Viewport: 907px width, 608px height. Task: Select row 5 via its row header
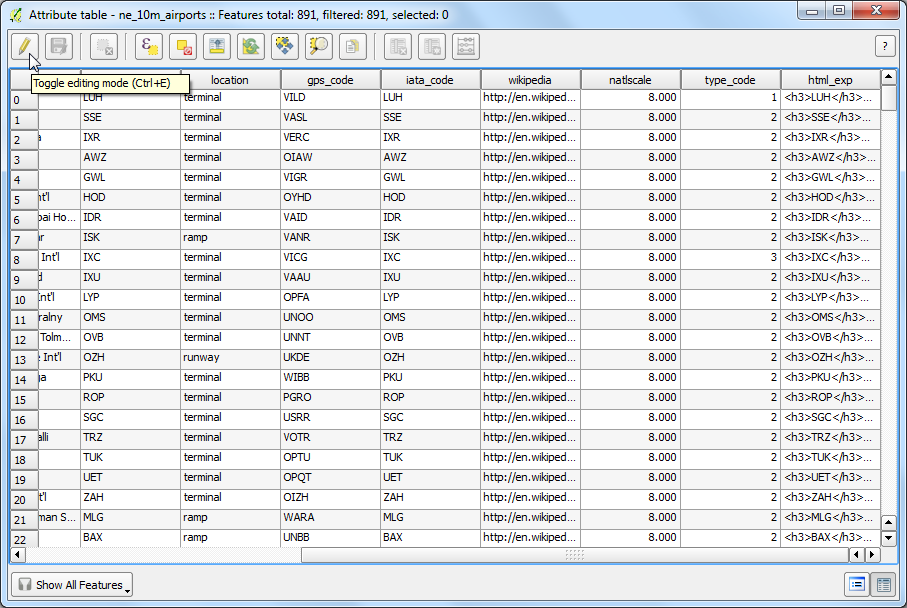coord(24,200)
